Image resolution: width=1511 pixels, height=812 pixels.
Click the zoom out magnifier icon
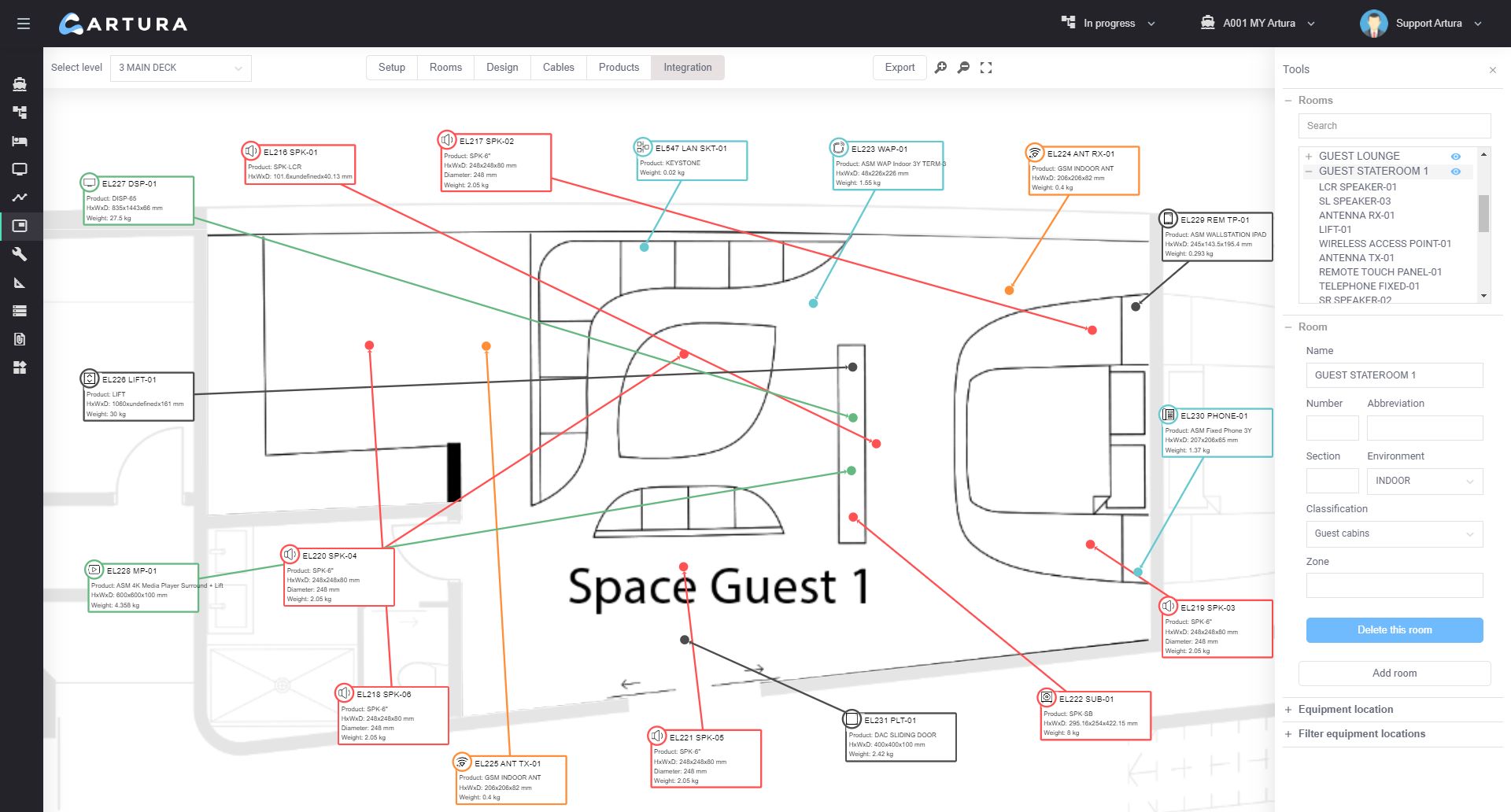(963, 68)
